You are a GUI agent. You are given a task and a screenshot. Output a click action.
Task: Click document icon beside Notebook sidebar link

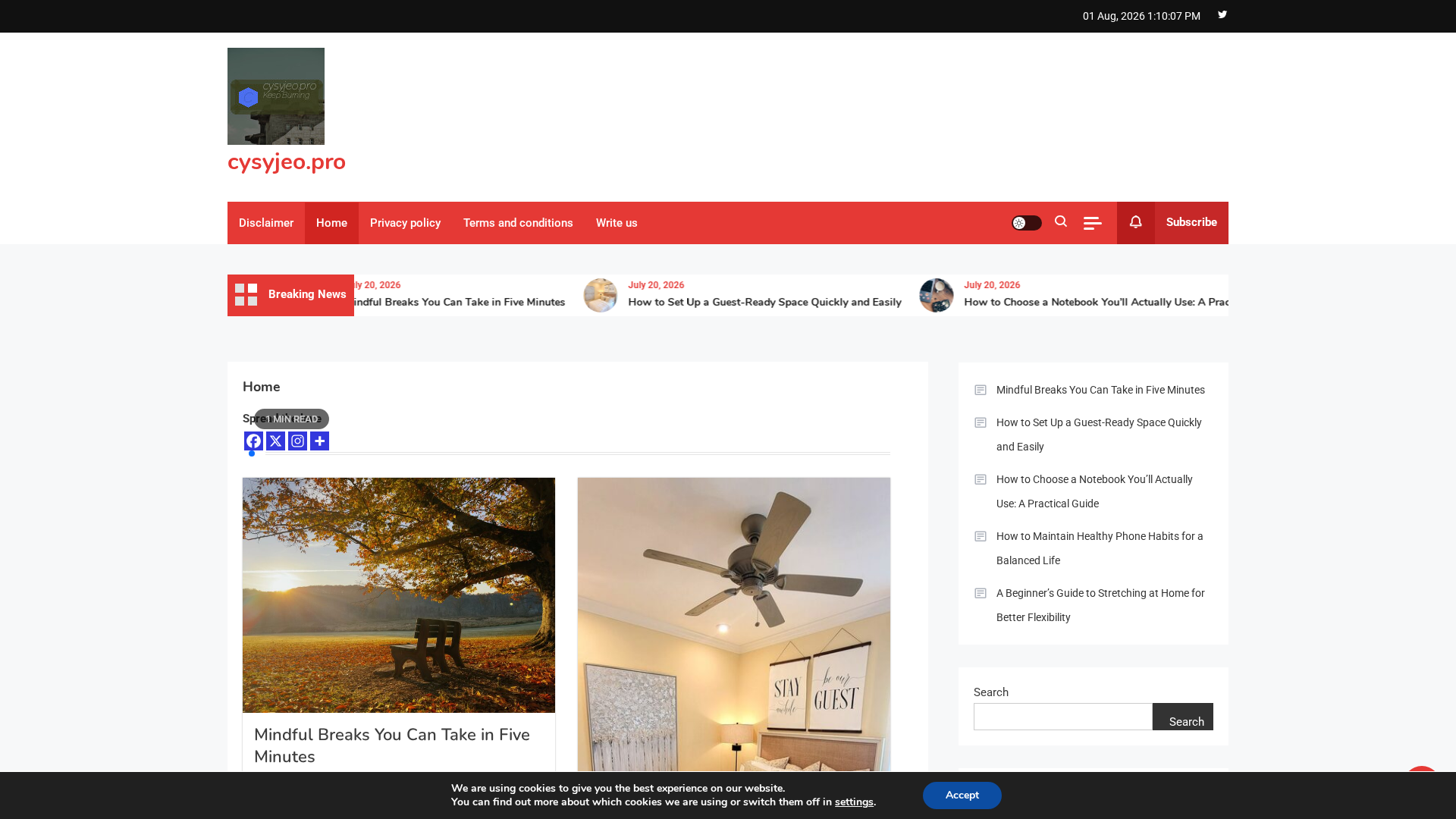click(981, 479)
